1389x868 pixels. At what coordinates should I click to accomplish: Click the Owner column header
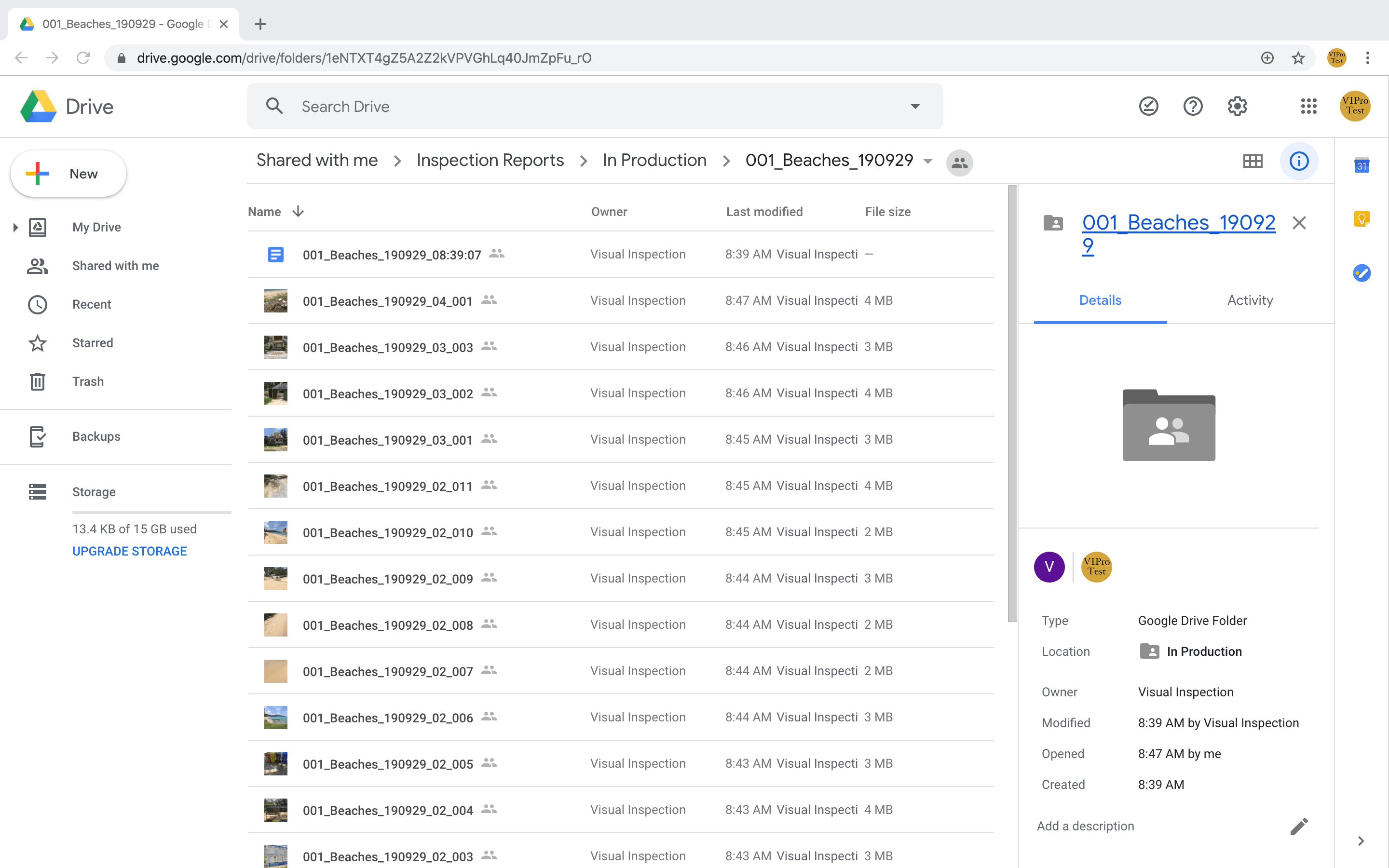point(609,212)
